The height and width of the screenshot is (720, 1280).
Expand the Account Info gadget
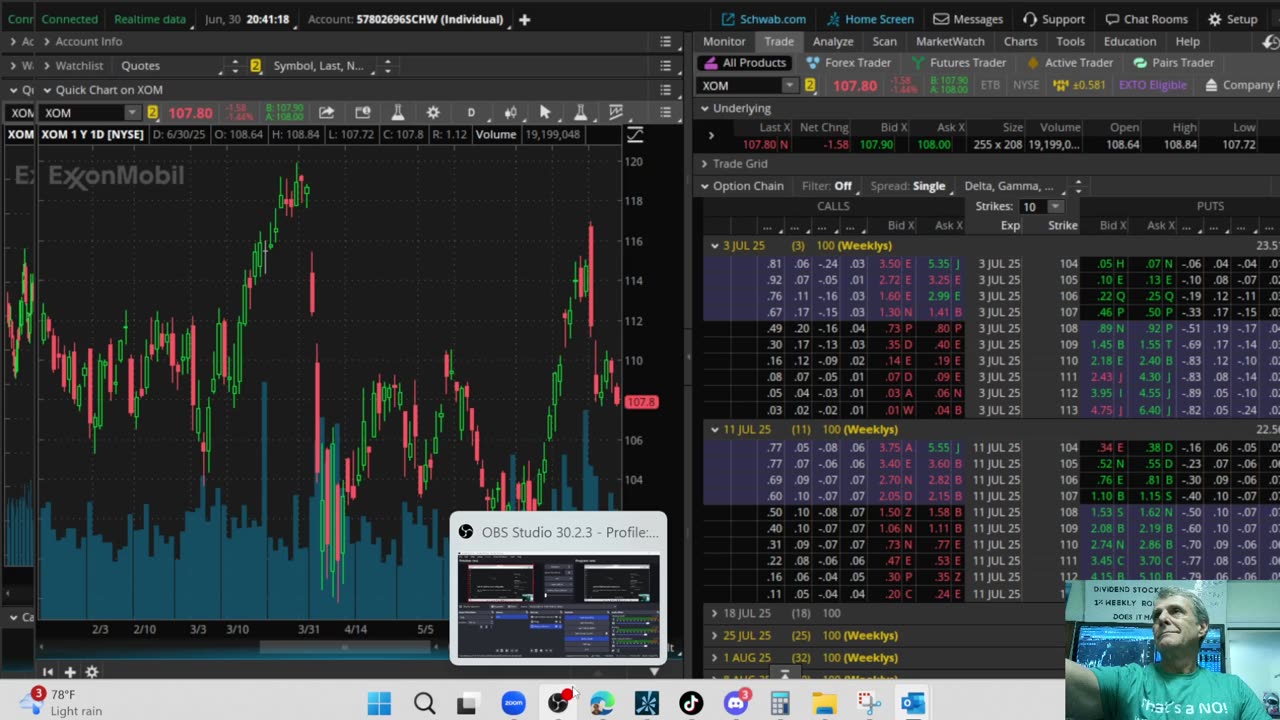46,41
